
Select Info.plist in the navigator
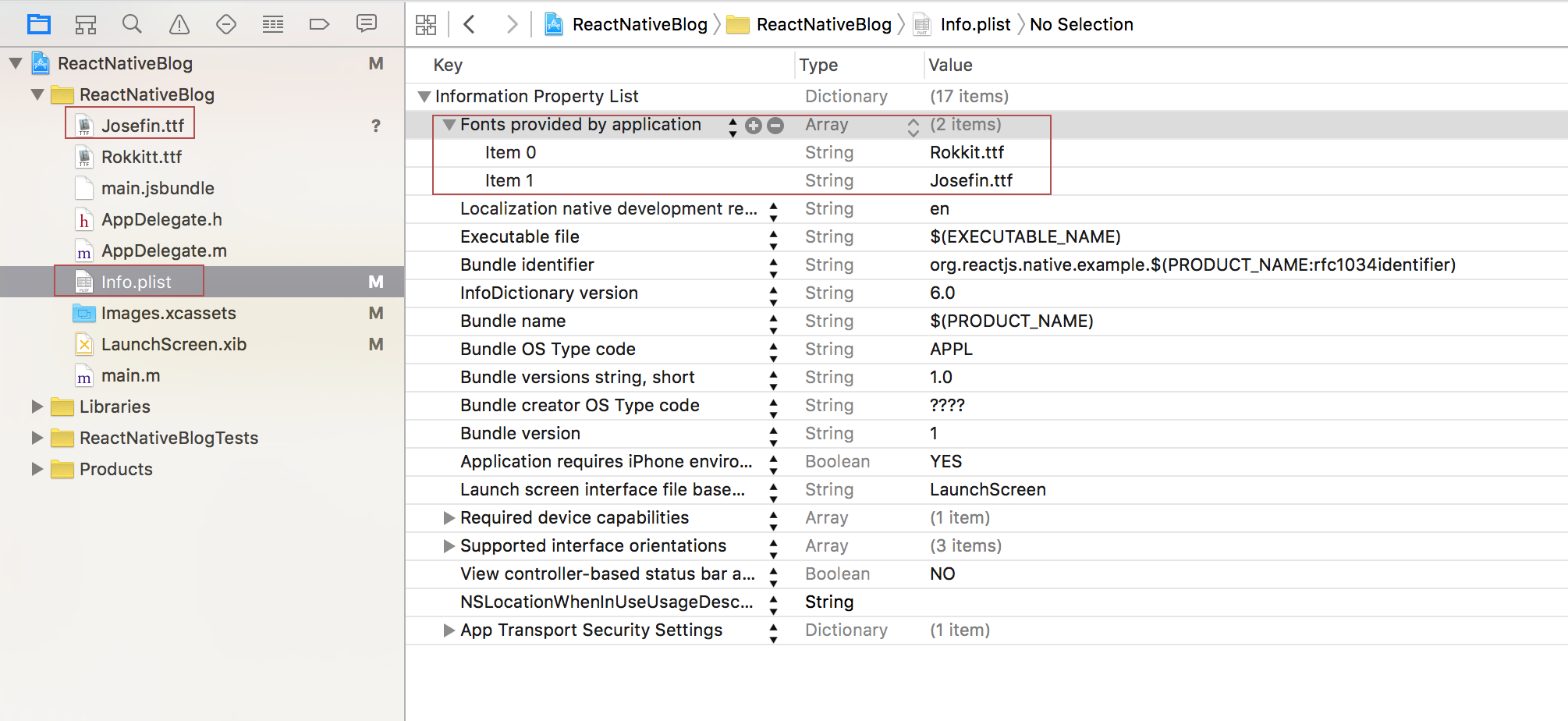[136, 282]
